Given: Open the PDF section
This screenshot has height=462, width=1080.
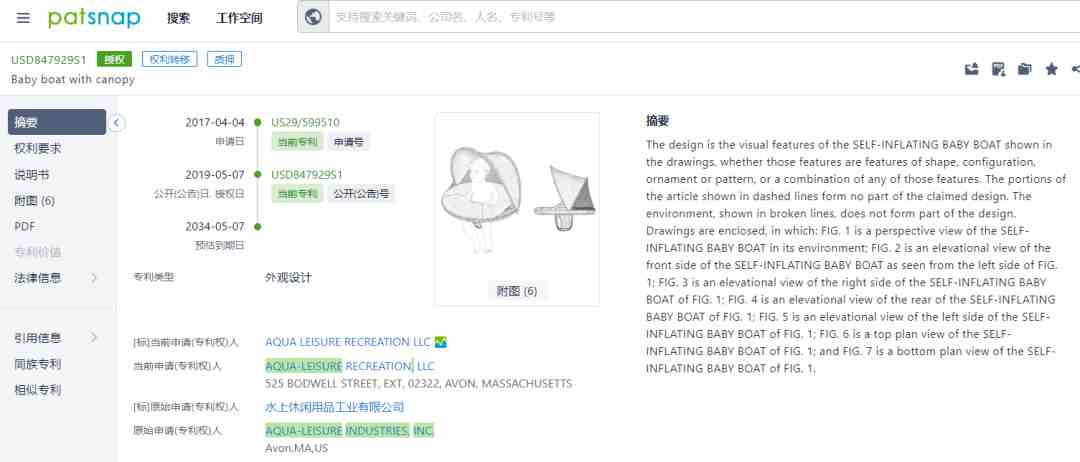Looking at the screenshot, I should point(25,227).
